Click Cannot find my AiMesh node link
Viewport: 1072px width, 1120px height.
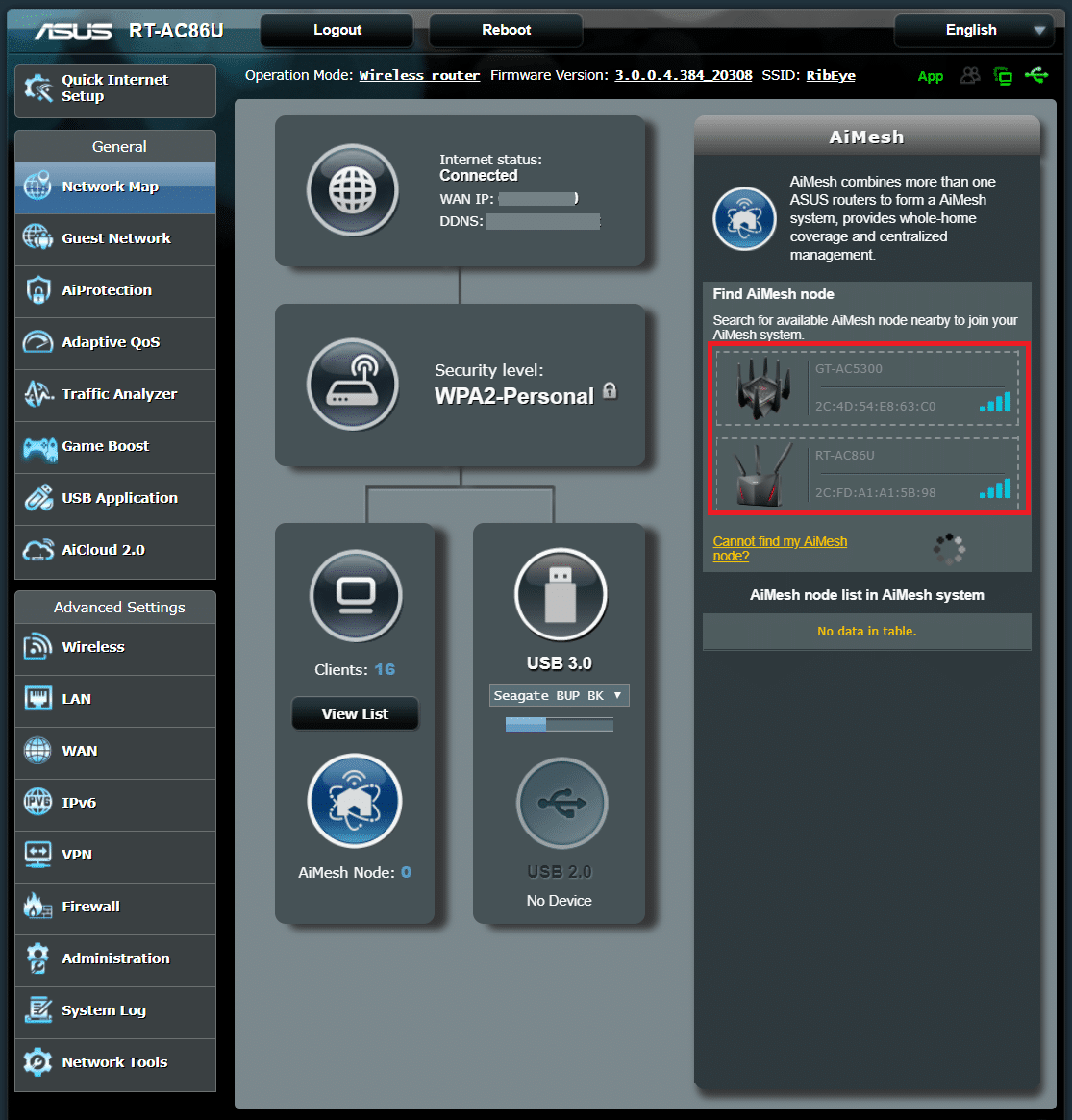click(780, 549)
